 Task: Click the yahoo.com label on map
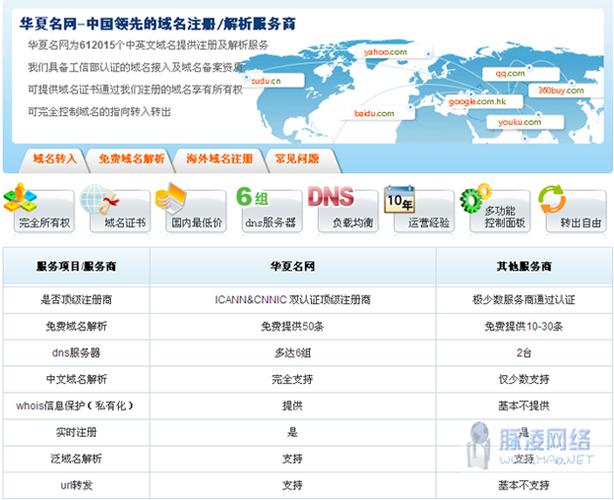pos(386,52)
